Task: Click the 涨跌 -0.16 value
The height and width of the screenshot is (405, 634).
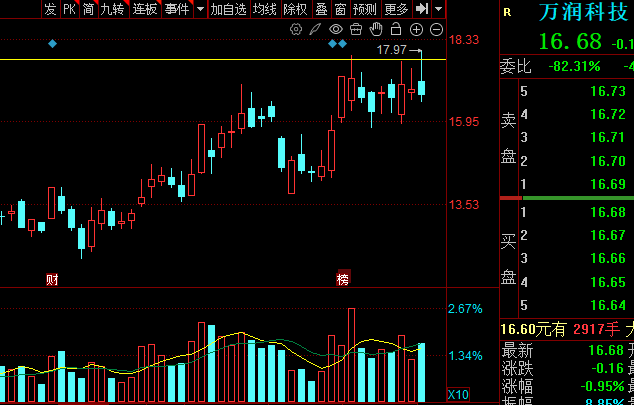Action: pos(608,368)
